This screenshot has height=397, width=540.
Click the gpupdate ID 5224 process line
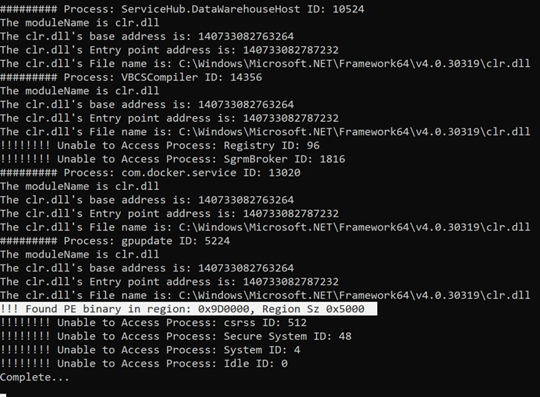[115, 241]
